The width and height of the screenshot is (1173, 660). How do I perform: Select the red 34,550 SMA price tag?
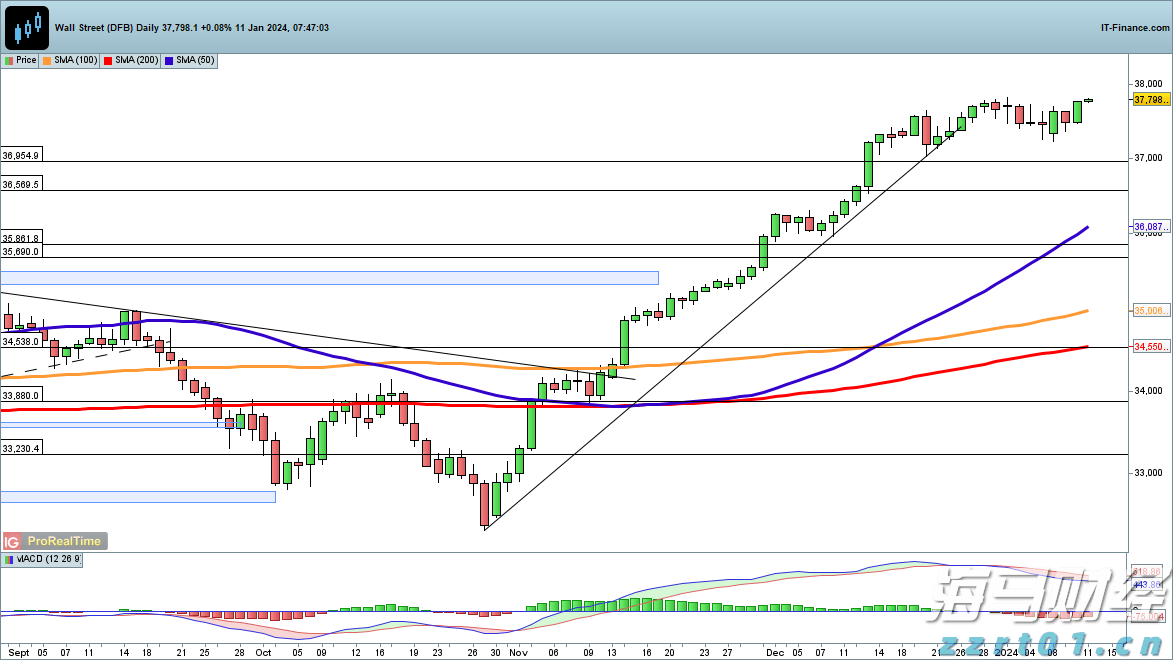[1150, 347]
